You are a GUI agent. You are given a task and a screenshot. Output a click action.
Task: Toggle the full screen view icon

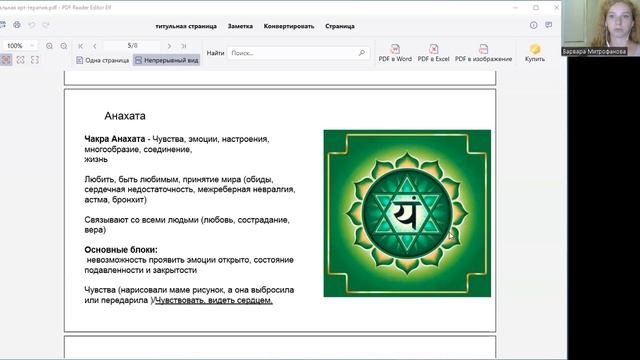tap(35, 60)
